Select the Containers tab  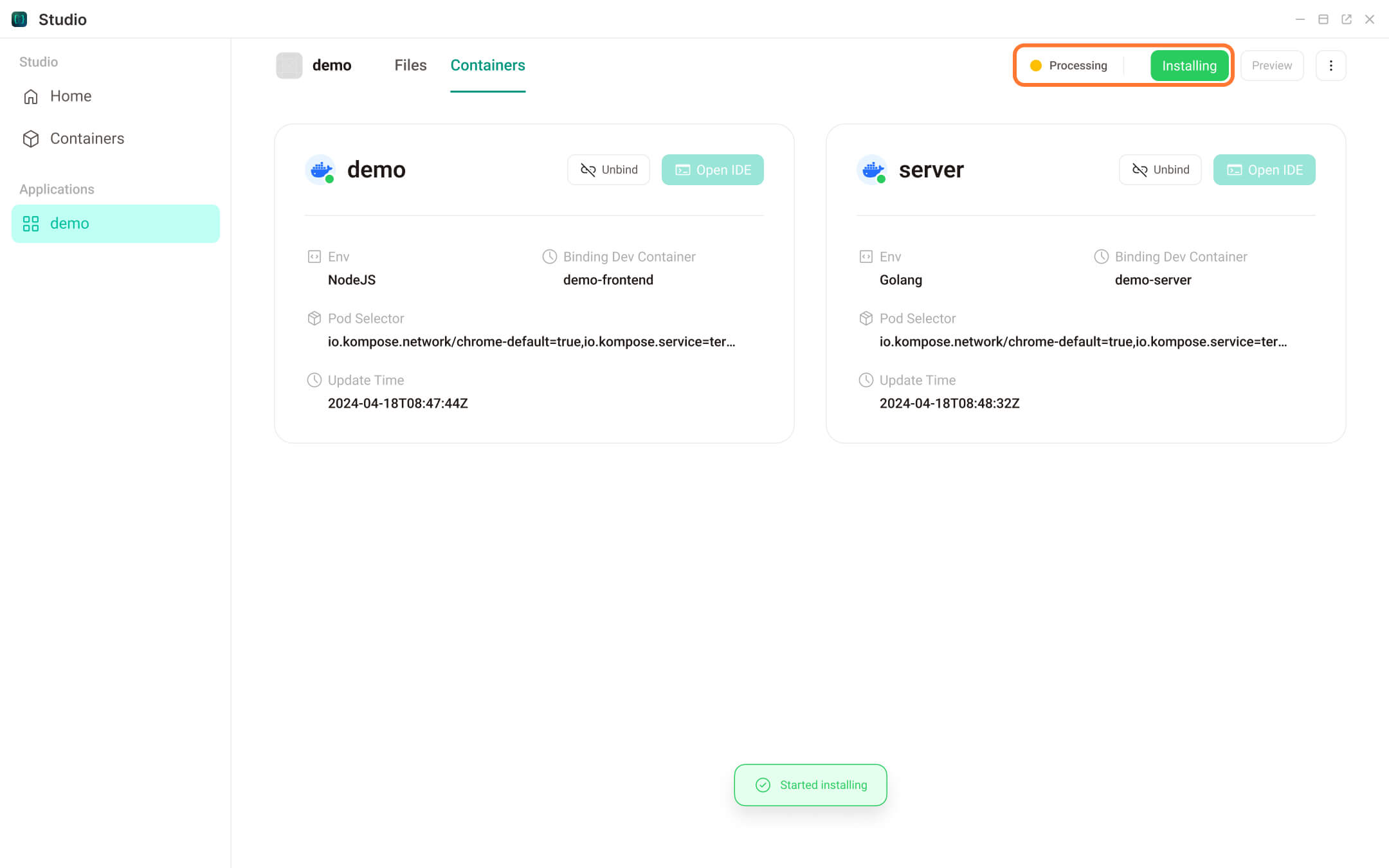487,66
